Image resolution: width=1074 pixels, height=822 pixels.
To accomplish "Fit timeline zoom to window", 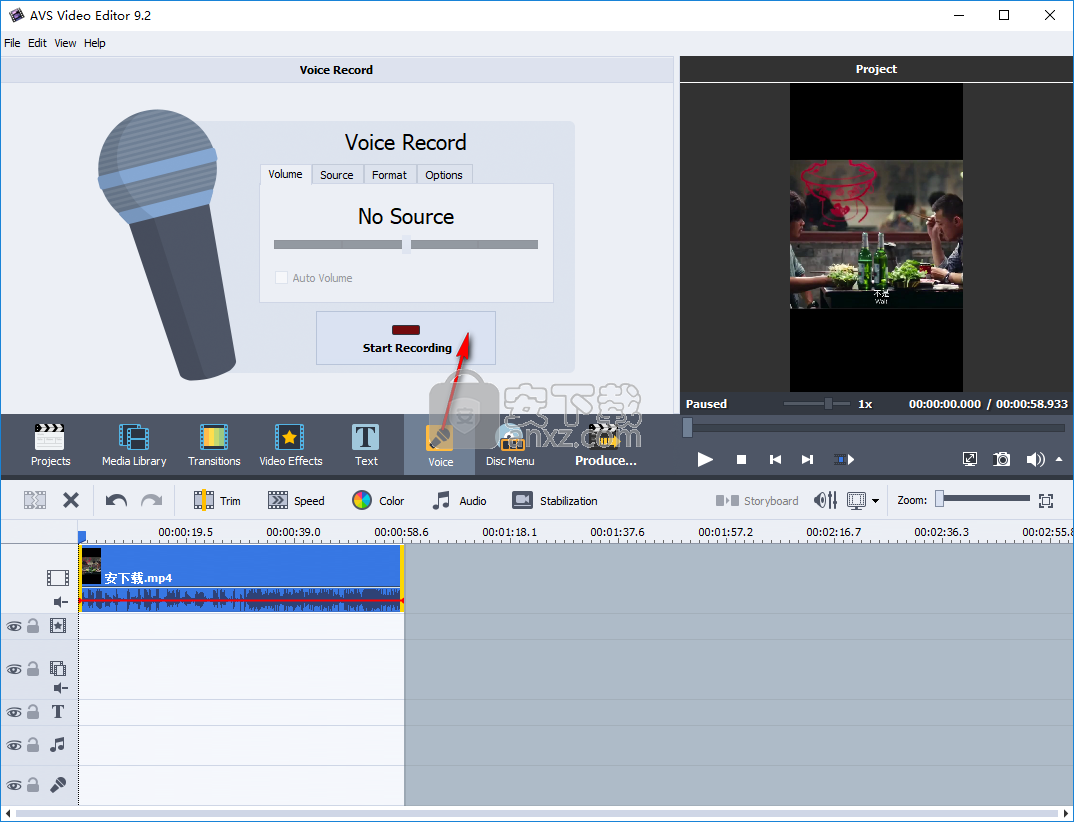I will pyautogui.click(x=1046, y=501).
